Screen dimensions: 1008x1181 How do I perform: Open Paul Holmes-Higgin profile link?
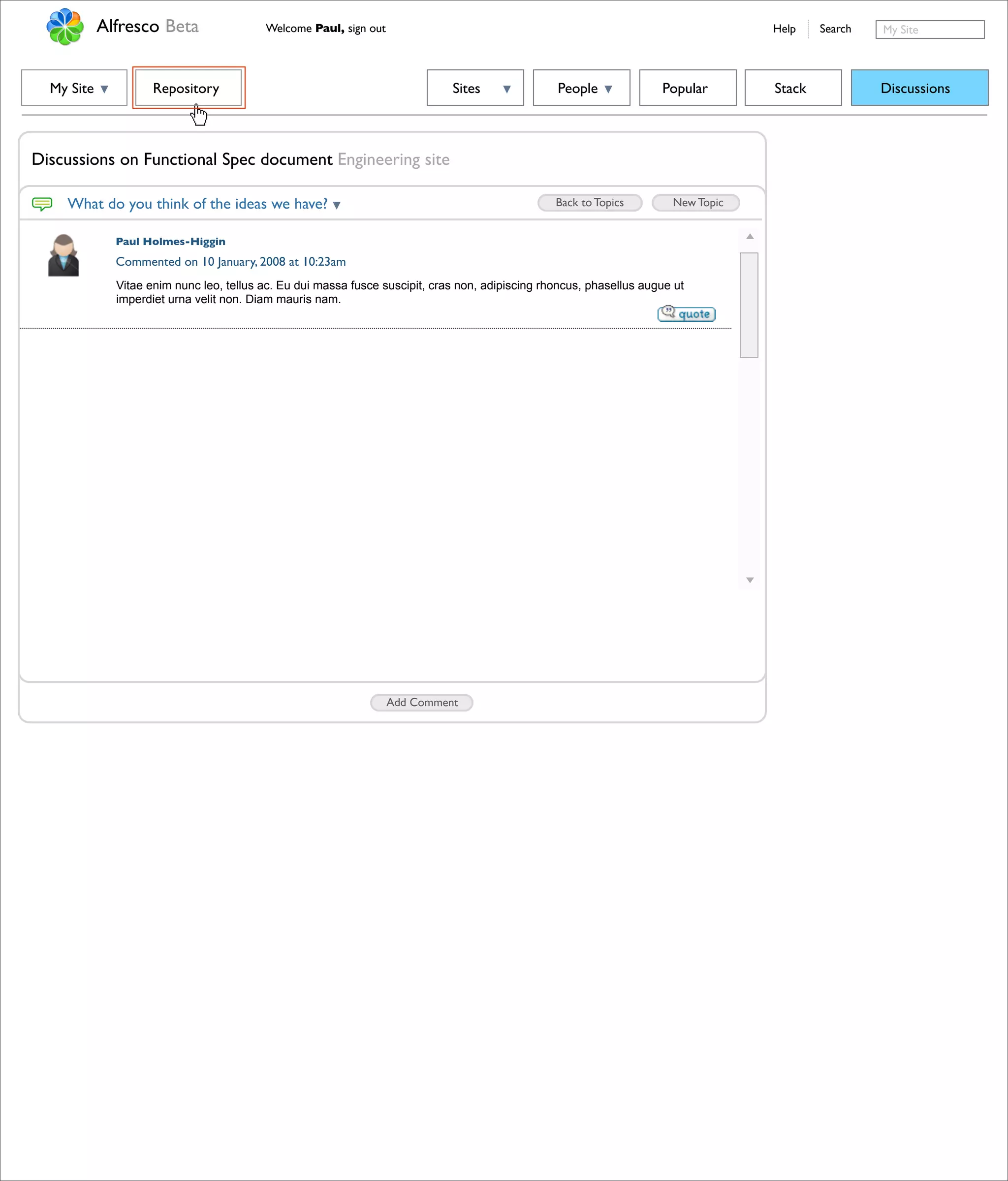(x=170, y=242)
